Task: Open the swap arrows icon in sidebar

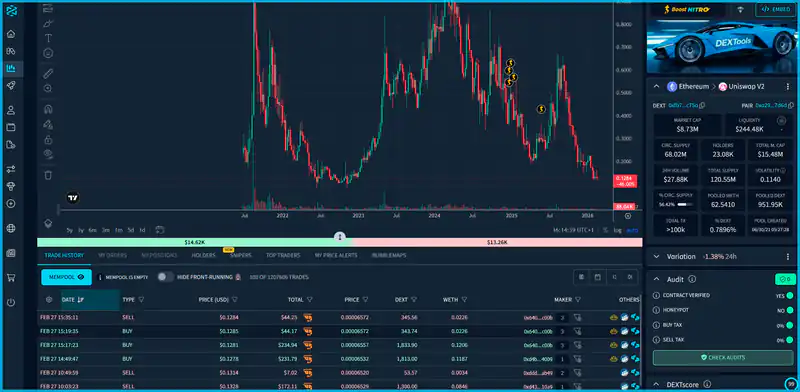Action: point(11,169)
